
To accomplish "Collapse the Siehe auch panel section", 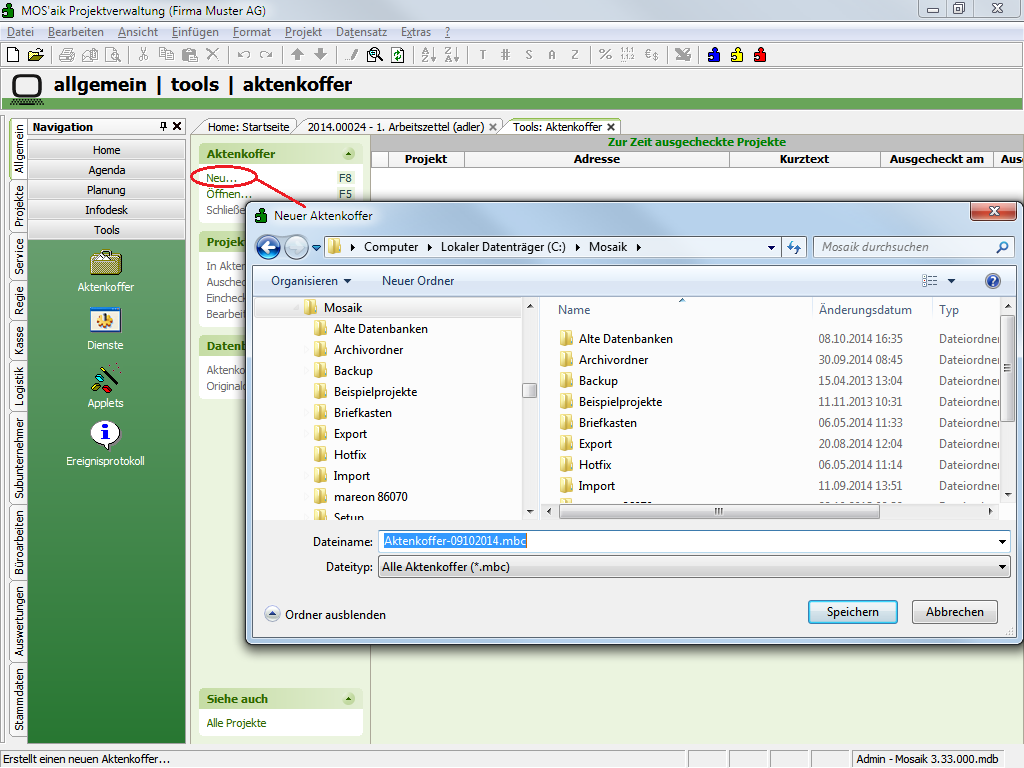I will point(349,699).
